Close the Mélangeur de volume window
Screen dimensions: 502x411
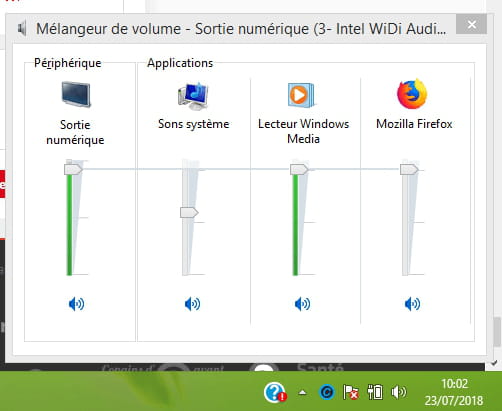click(471, 24)
